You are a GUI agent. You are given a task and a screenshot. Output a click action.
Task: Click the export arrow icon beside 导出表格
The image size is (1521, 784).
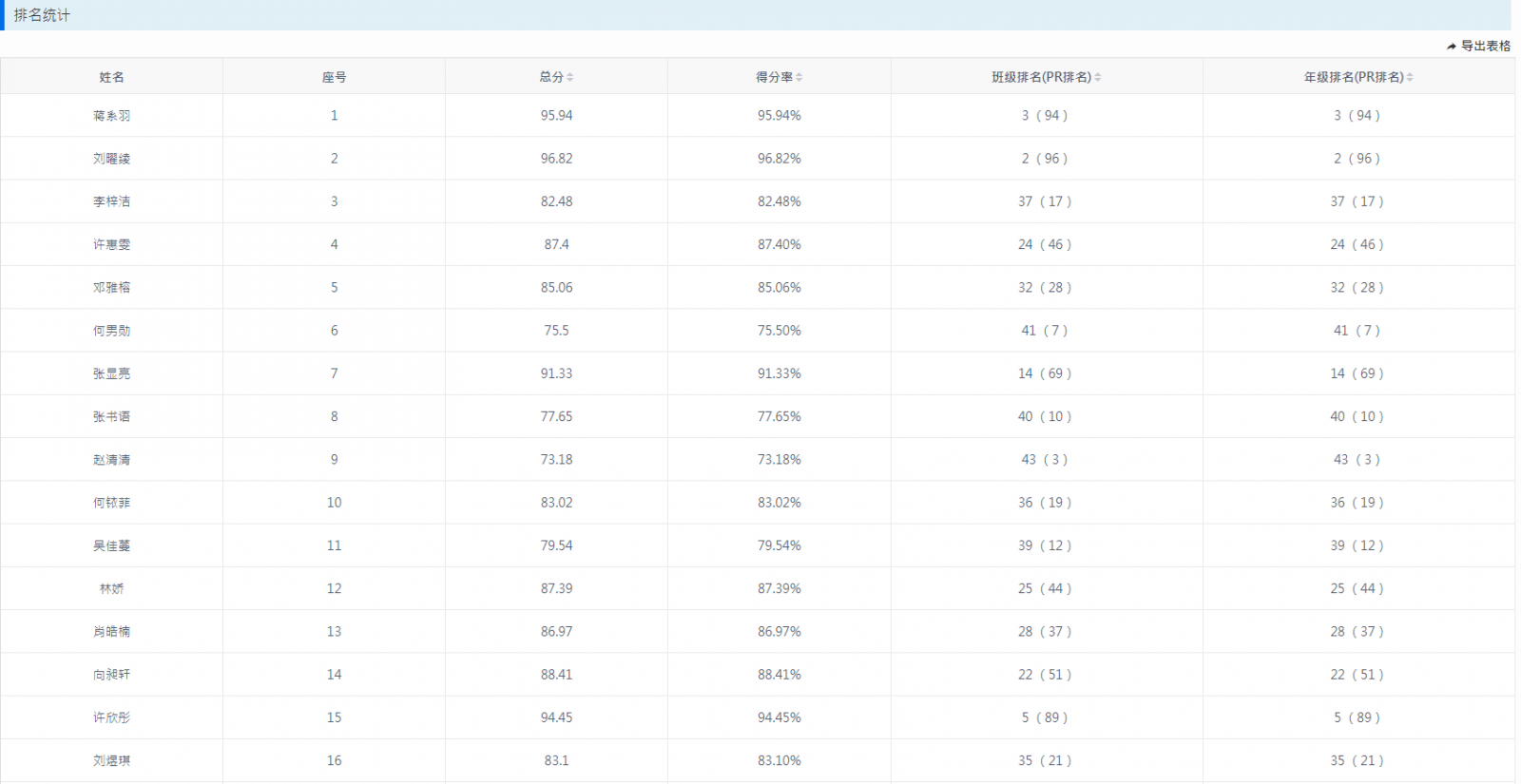tap(1452, 47)
